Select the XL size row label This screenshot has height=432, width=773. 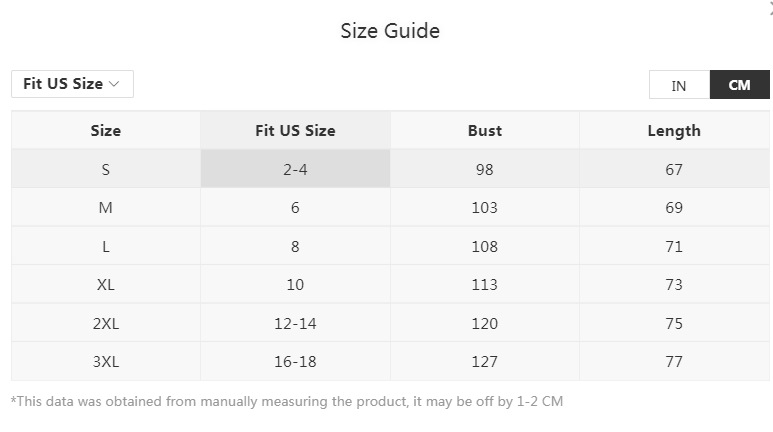(x=105, y=285)
